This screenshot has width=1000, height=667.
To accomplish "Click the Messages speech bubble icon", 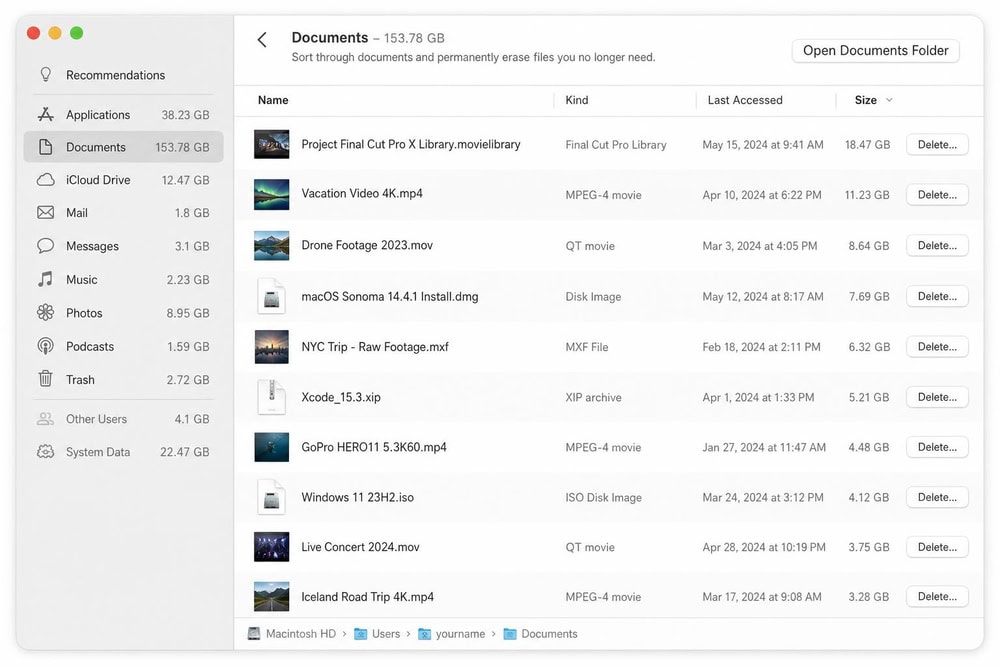I will point(45,246).
